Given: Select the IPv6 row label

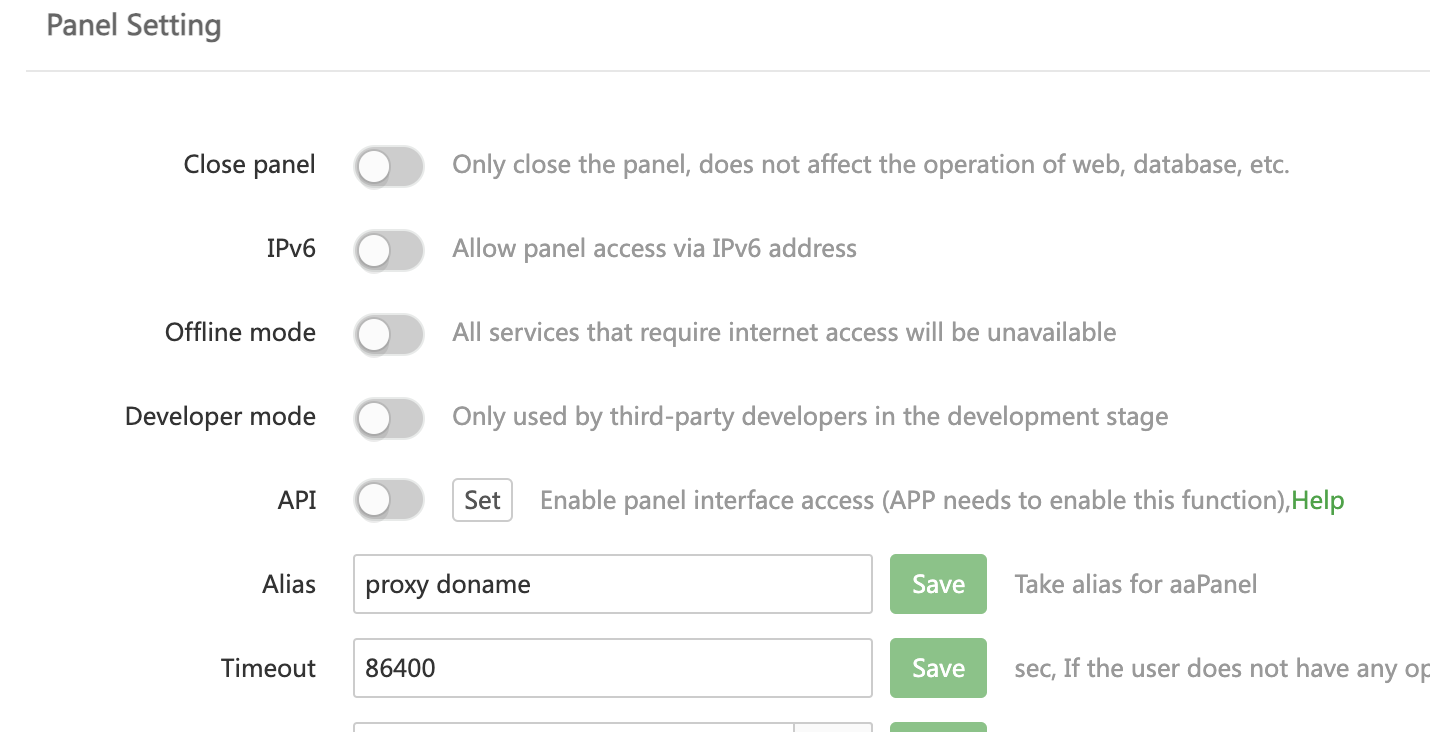Looking at the screenshot, I should point(290,249).
